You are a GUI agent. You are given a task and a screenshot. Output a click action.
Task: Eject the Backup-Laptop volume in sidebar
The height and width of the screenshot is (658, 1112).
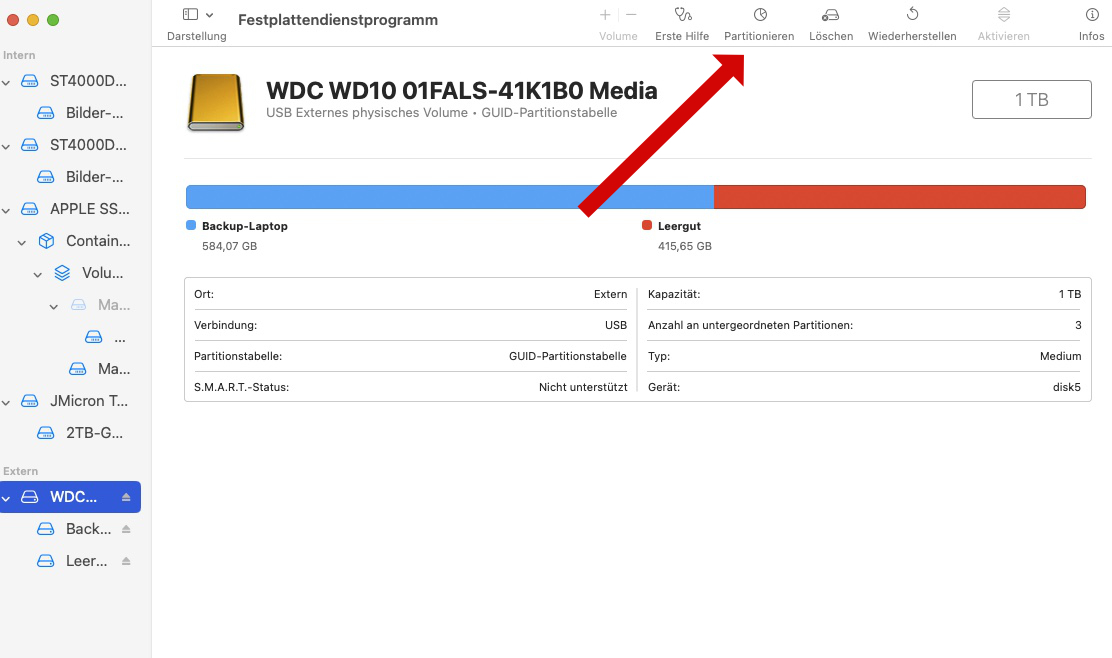click(x=126, y=529)
